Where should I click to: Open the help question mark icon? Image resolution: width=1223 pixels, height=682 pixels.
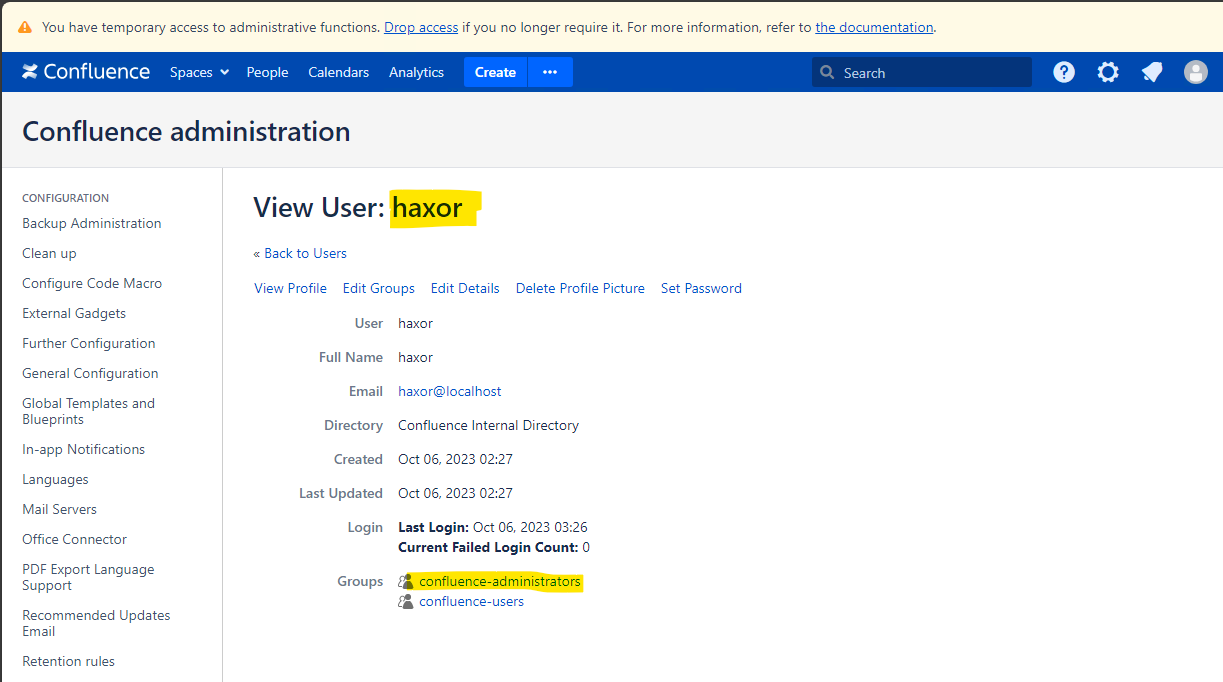[1064, 72]
